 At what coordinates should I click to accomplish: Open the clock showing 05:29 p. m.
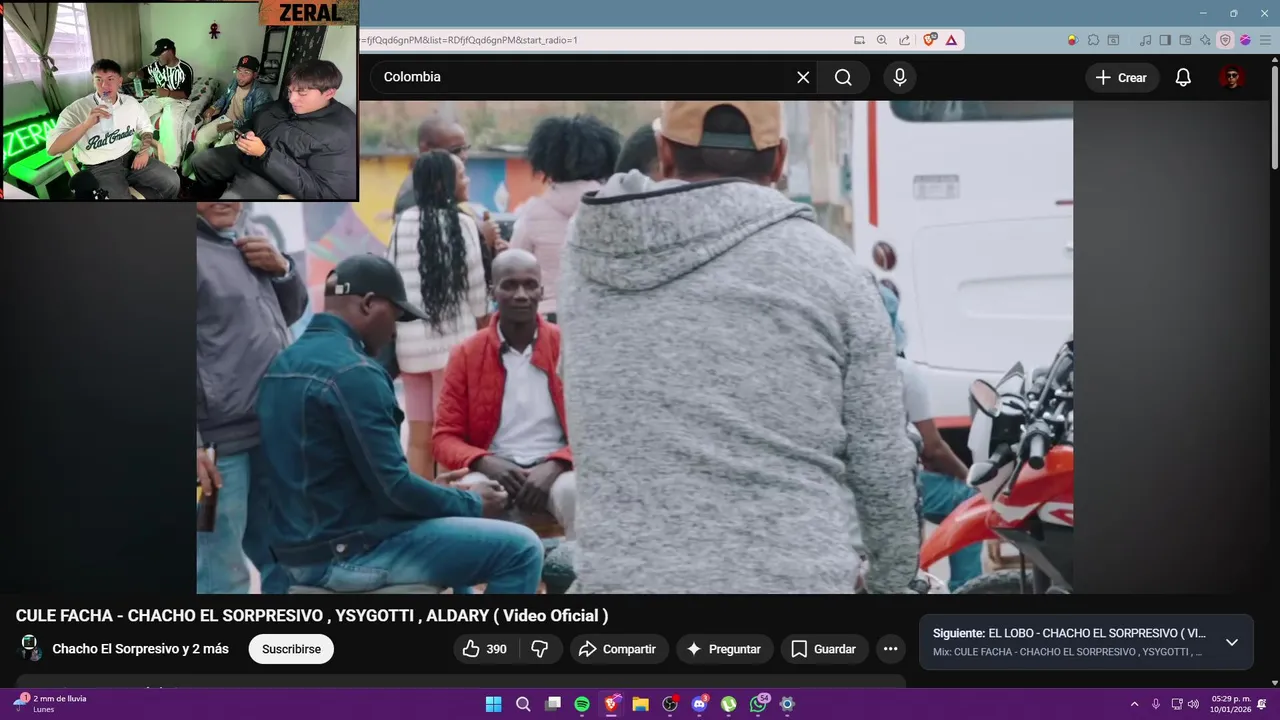click(x=1230, y=704)
